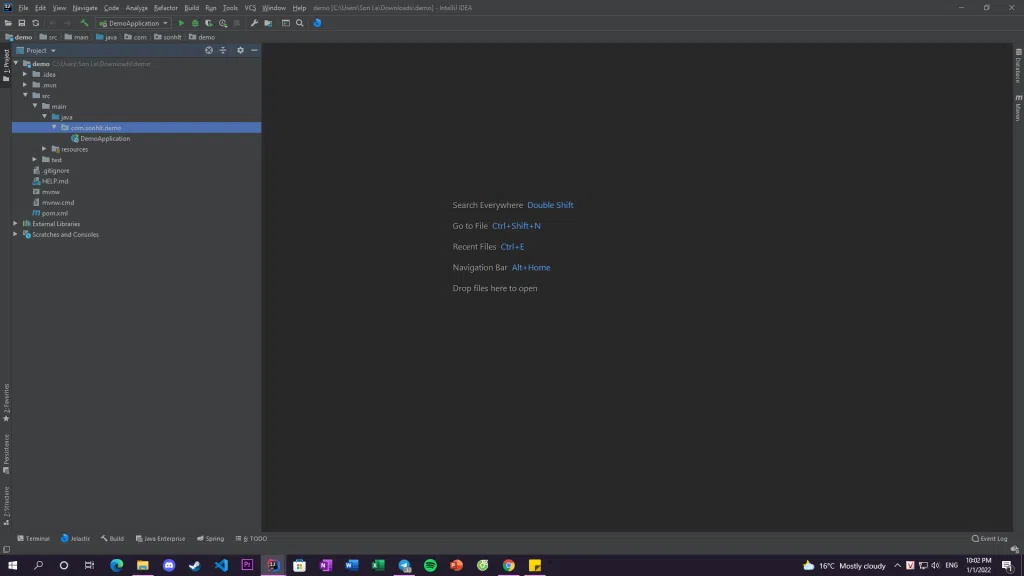Open Spotify from the Windows taskbar

(430, 565)
